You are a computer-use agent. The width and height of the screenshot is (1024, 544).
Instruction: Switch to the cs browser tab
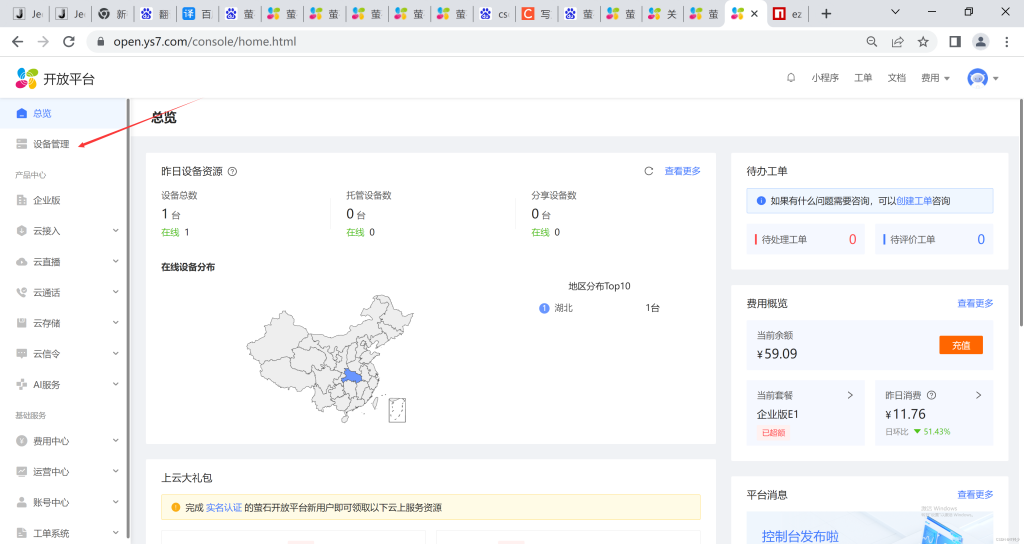(494, 14)
